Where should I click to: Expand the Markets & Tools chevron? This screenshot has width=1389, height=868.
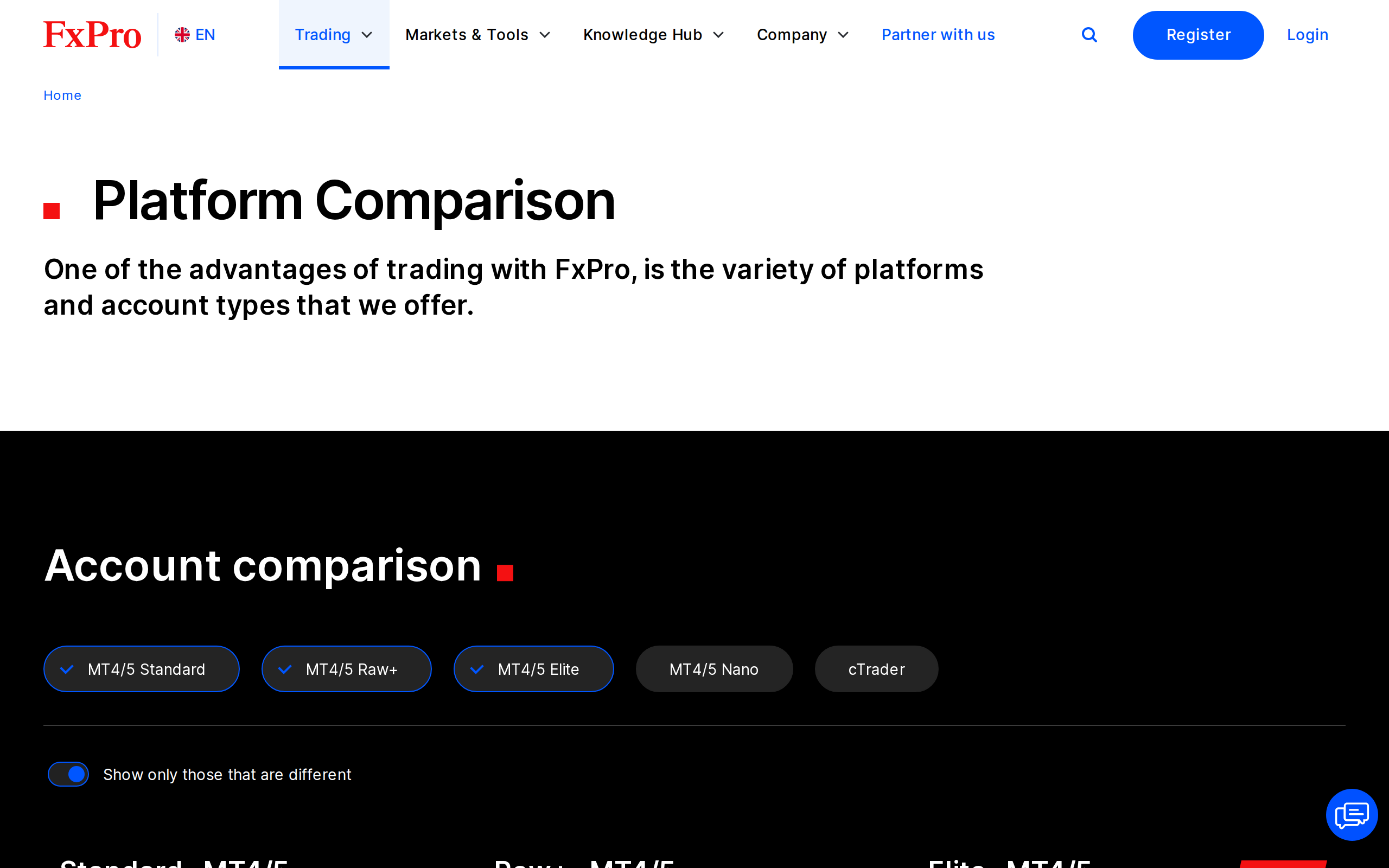[545, 35]
